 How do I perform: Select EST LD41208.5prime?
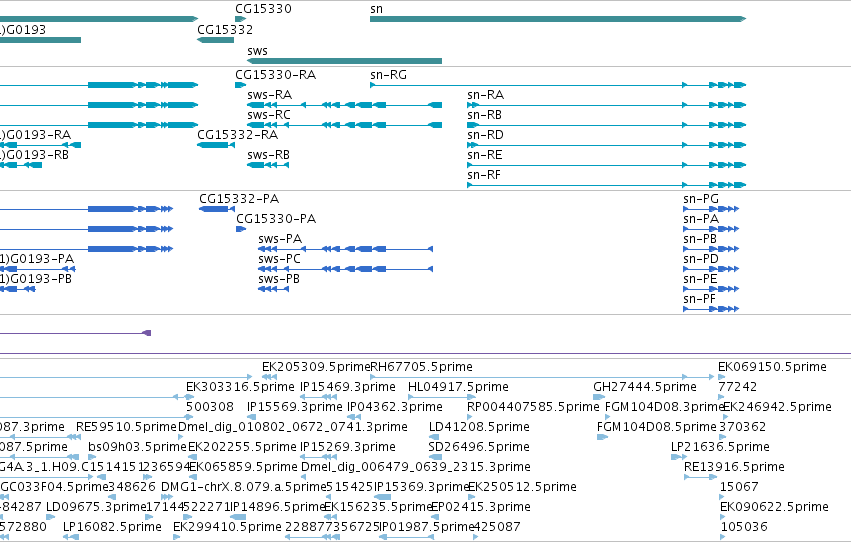[434, 437]
